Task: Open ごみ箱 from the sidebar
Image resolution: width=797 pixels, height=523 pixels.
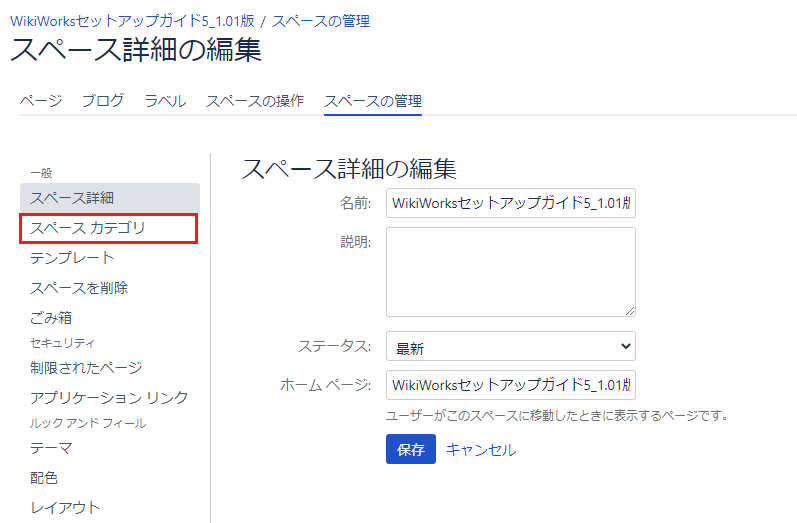Action: [x=51, y=318]
